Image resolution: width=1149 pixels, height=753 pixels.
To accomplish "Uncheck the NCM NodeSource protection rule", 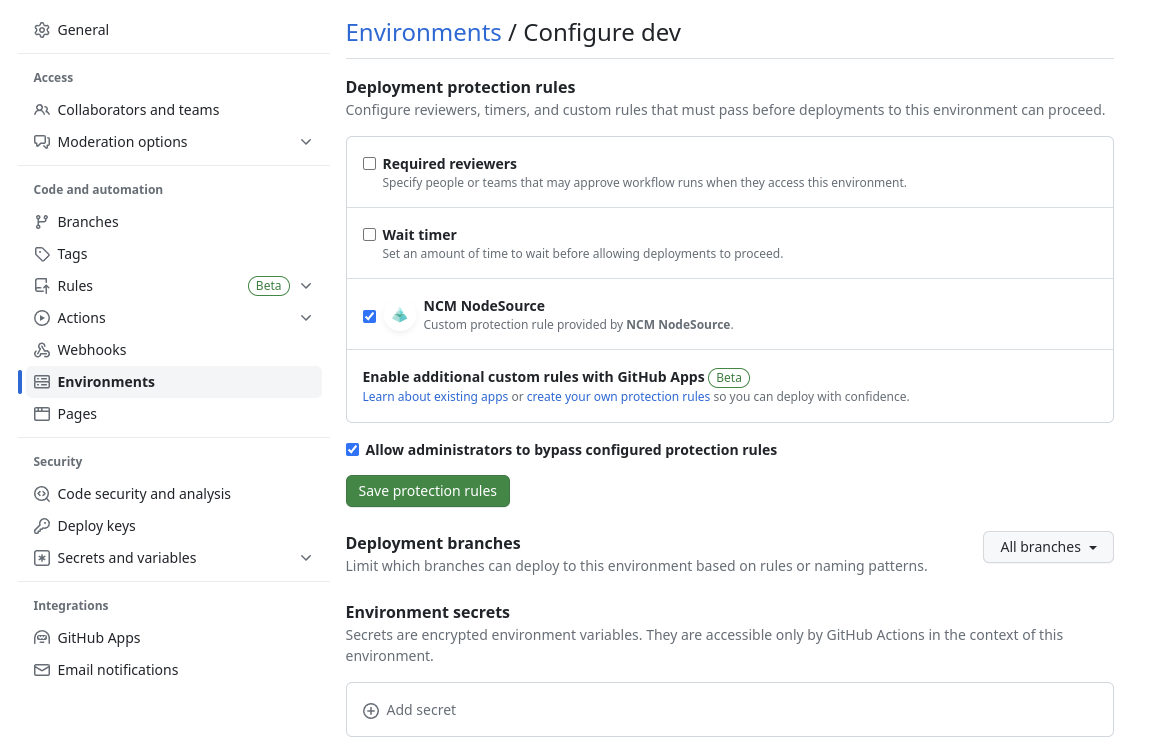I will tap(369, 316).
